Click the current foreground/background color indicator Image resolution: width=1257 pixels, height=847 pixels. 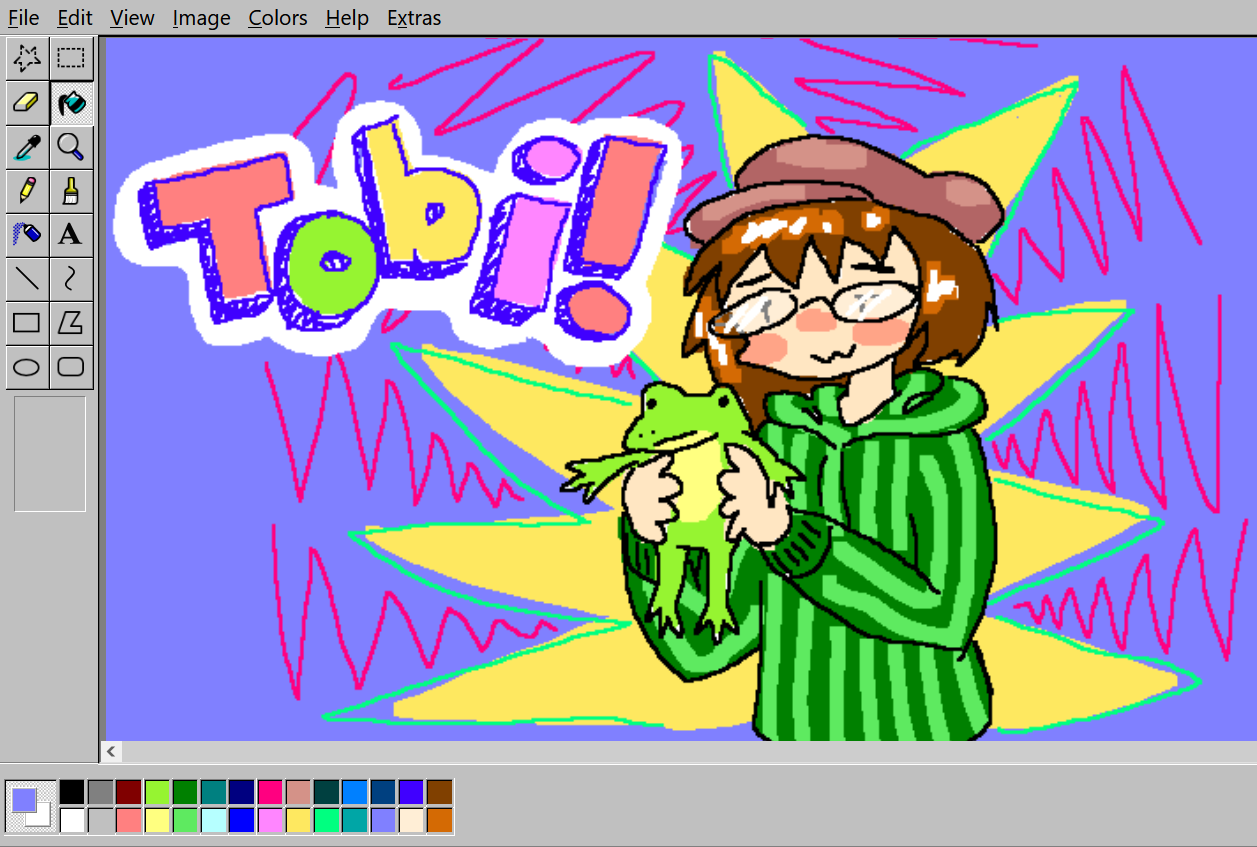coord(31,806)
